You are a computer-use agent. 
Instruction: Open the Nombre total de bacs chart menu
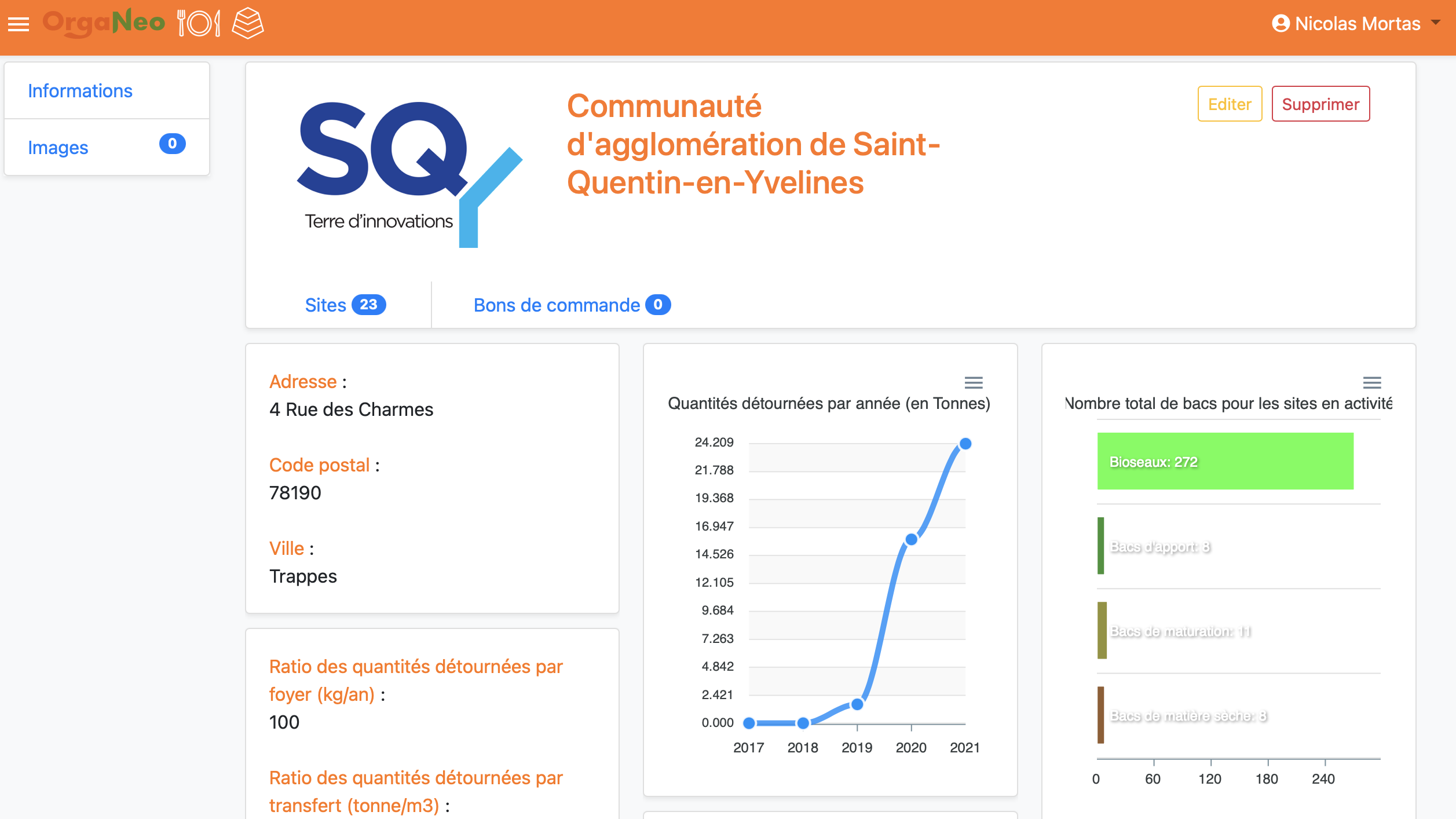(1372, 382)
